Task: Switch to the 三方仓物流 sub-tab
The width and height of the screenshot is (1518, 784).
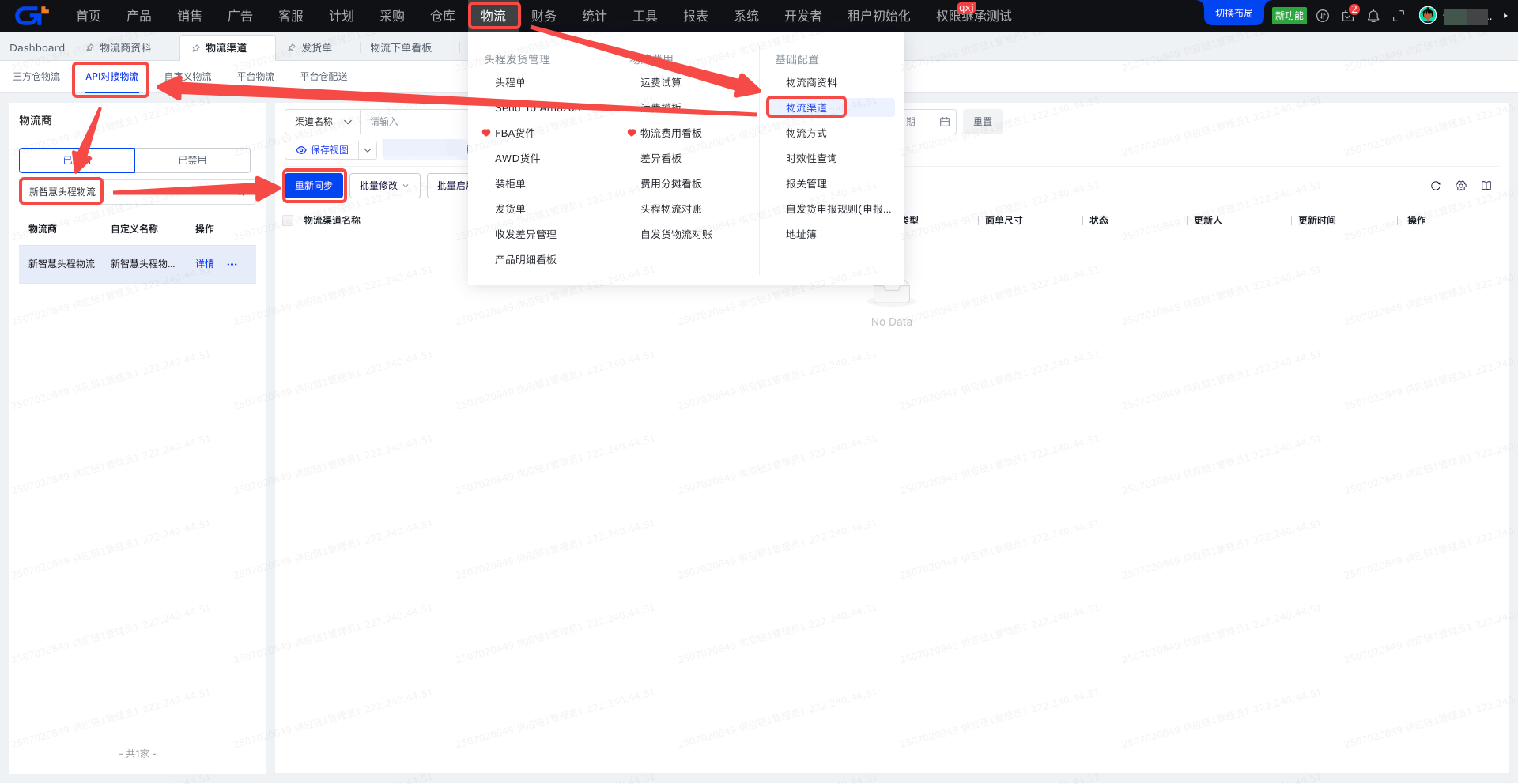Action: pyautogui.click(x=36, y=77)
